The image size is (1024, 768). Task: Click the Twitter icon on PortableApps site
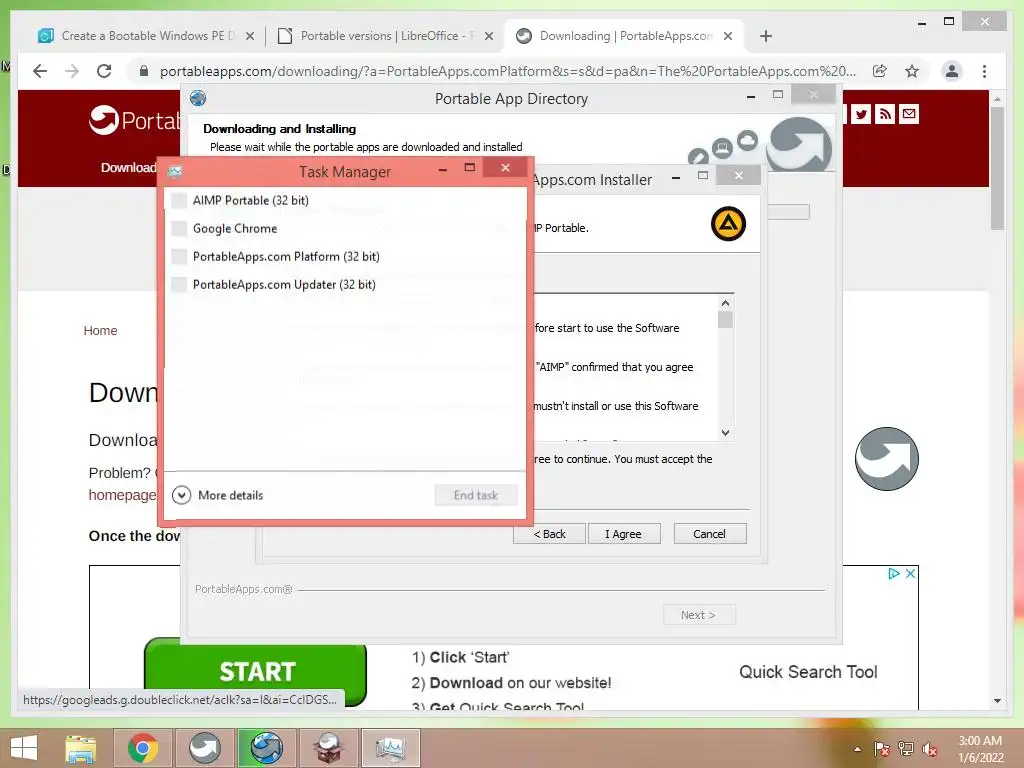point(861,114)
